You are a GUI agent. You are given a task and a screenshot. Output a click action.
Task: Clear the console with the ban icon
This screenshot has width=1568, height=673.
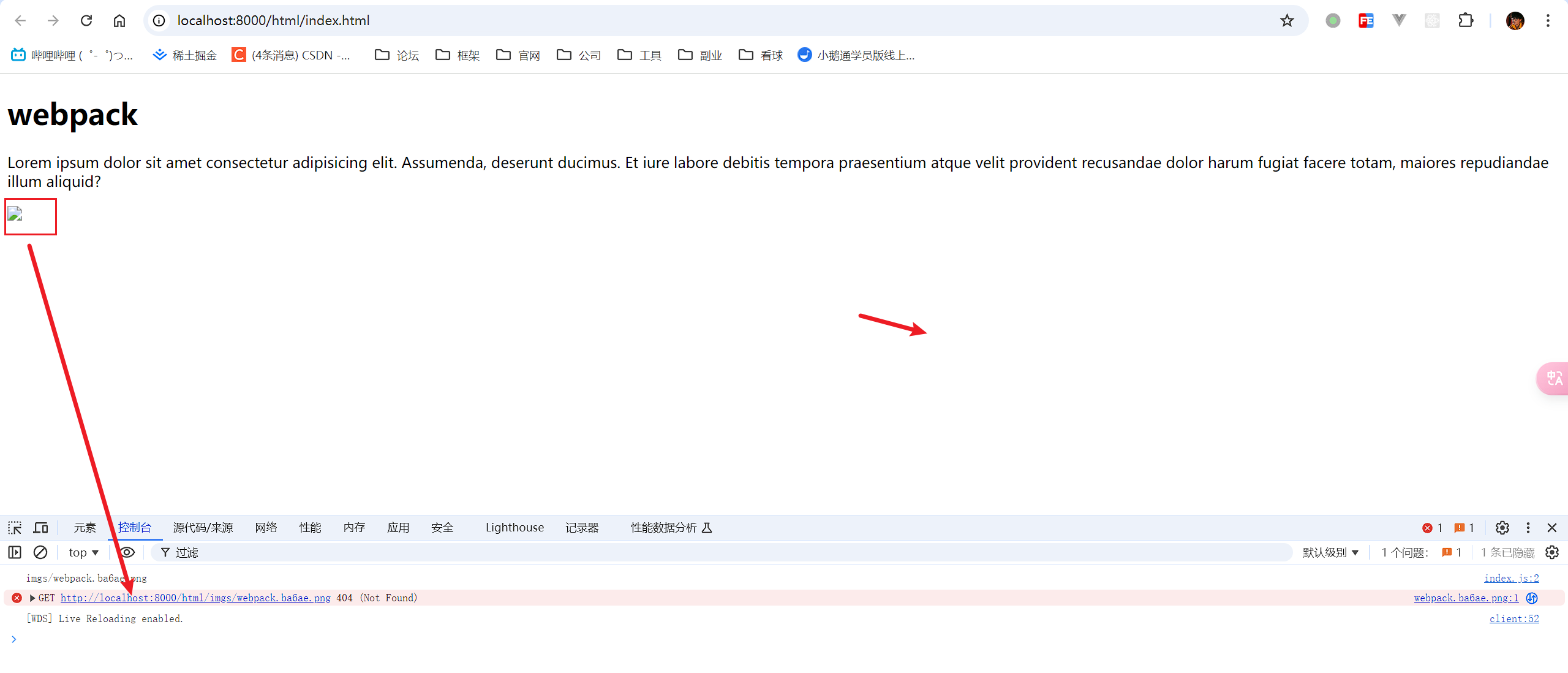(x=40, y=552)
